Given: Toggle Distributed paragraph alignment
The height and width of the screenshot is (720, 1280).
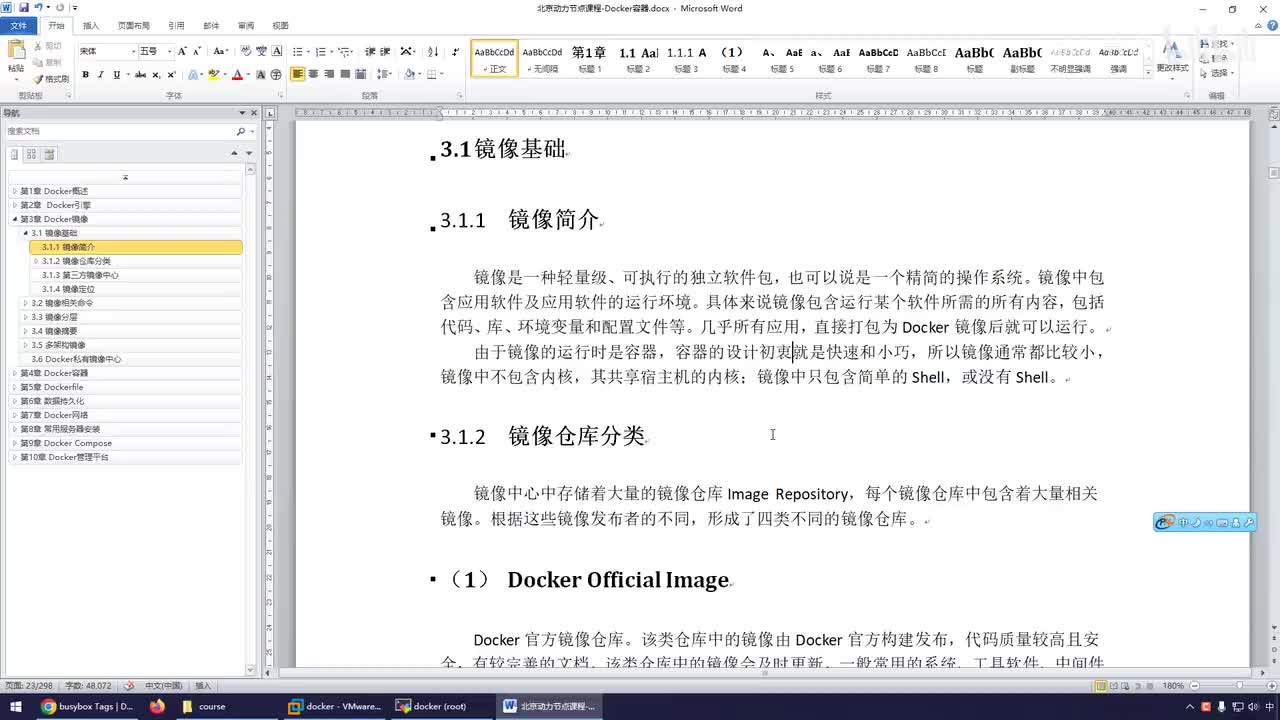Looking at the screenshot, I should pos(361,74).
